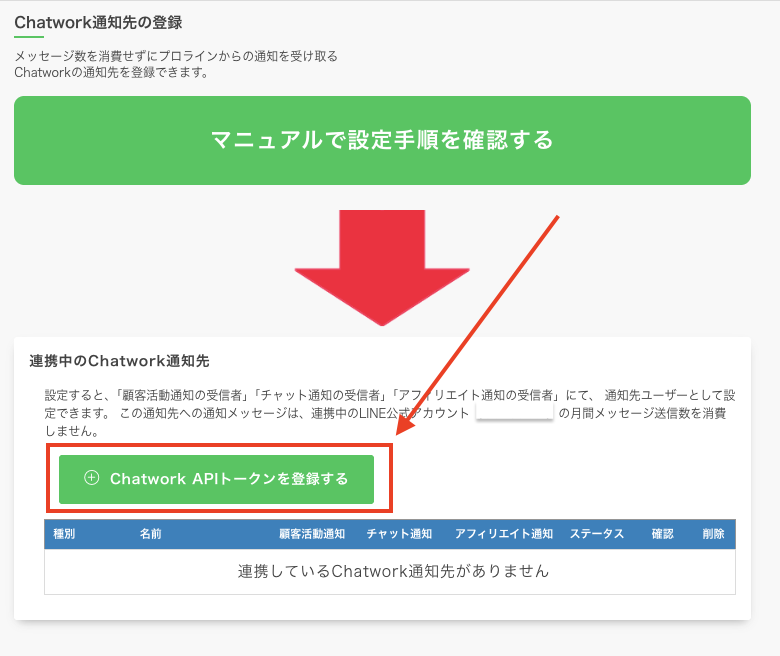Screen dimensions: 780x656
Task: Click the 確認 column header
Action: click(x=663, y=534)
